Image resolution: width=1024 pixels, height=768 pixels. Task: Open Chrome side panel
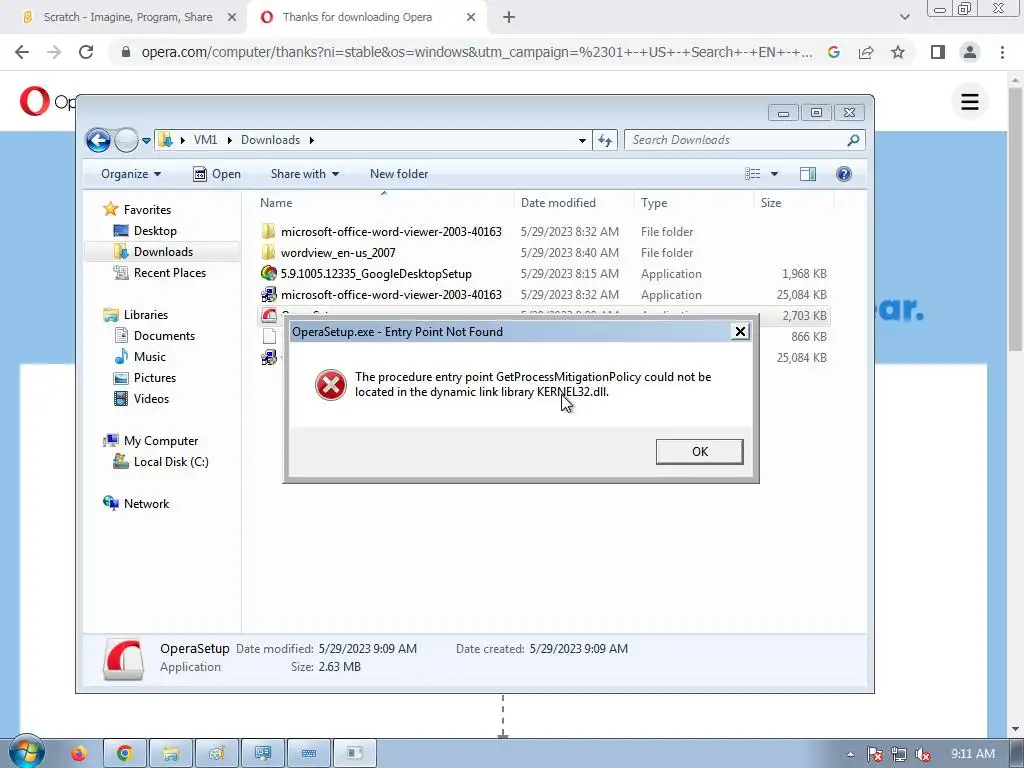tap(938, 52)
